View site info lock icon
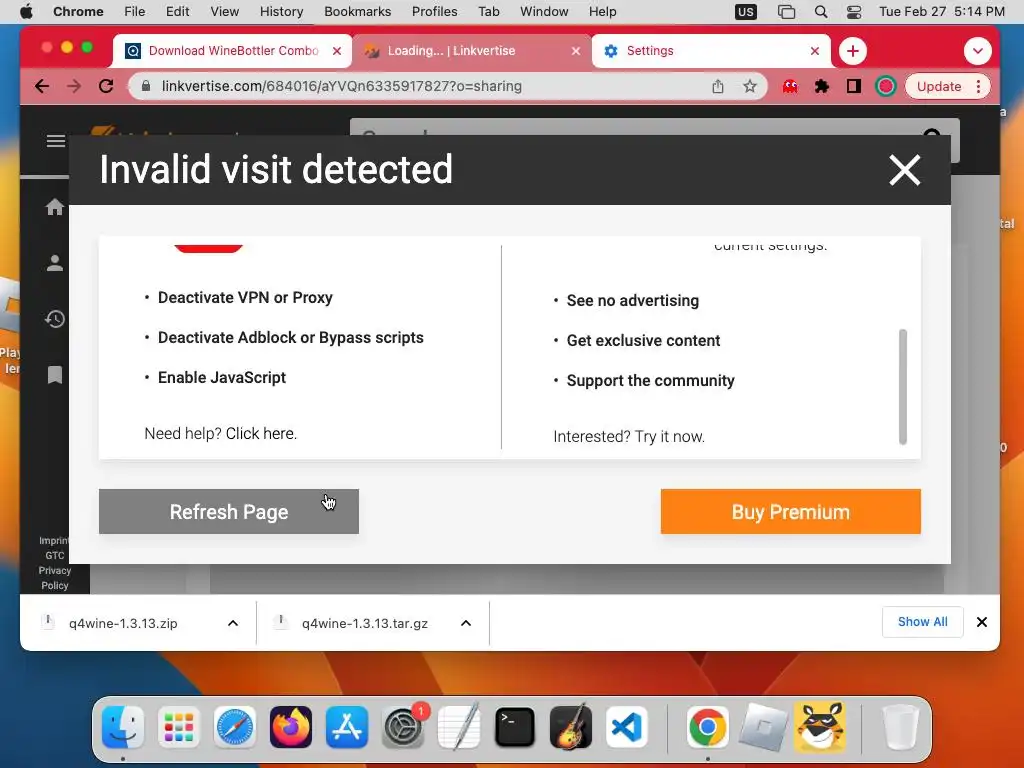The height and width of the screenshot is (768, 1024). click(x=146, y=86)
